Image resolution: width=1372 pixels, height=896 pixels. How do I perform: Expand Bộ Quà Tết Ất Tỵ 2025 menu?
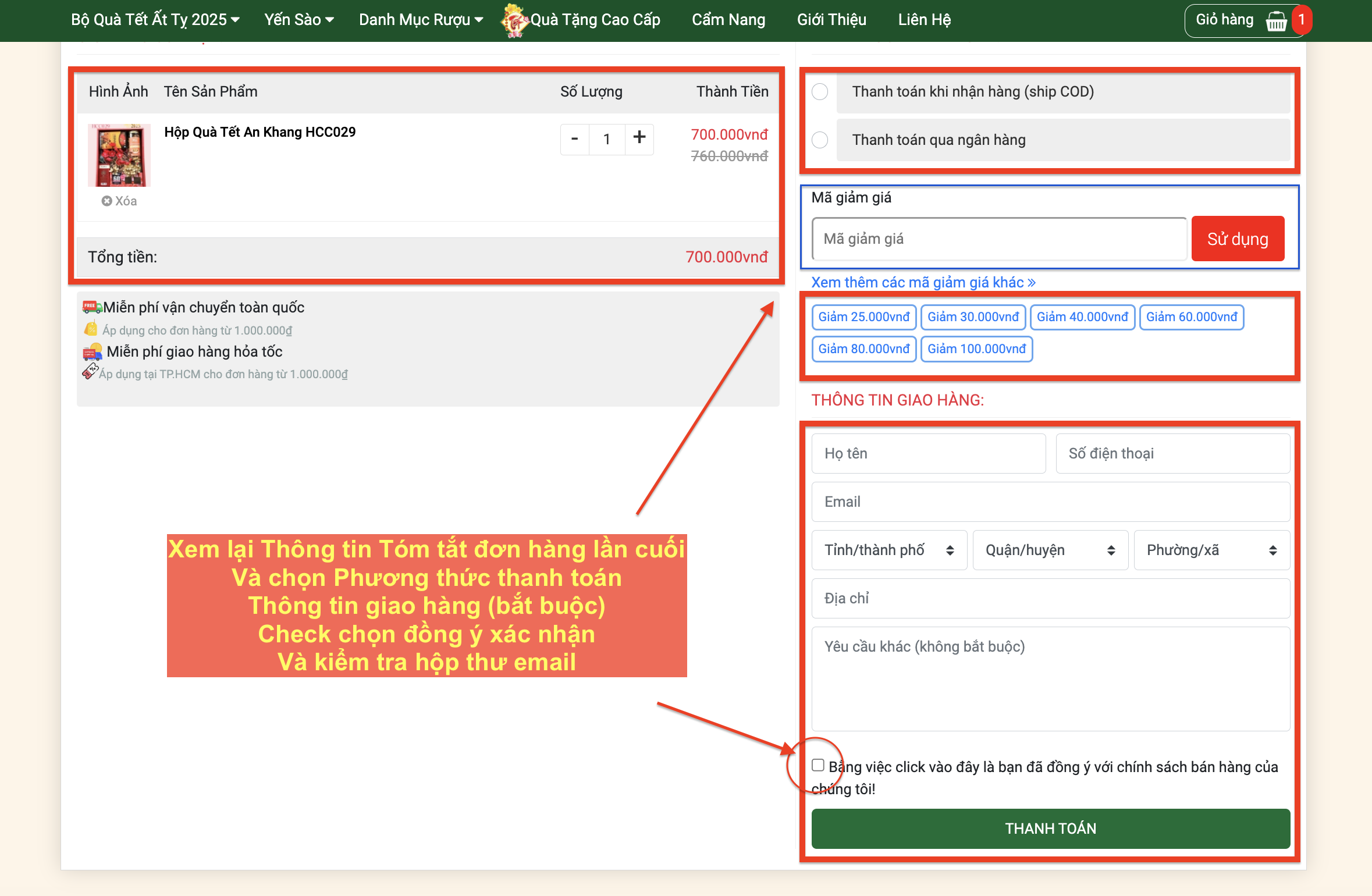coord(155,20)
